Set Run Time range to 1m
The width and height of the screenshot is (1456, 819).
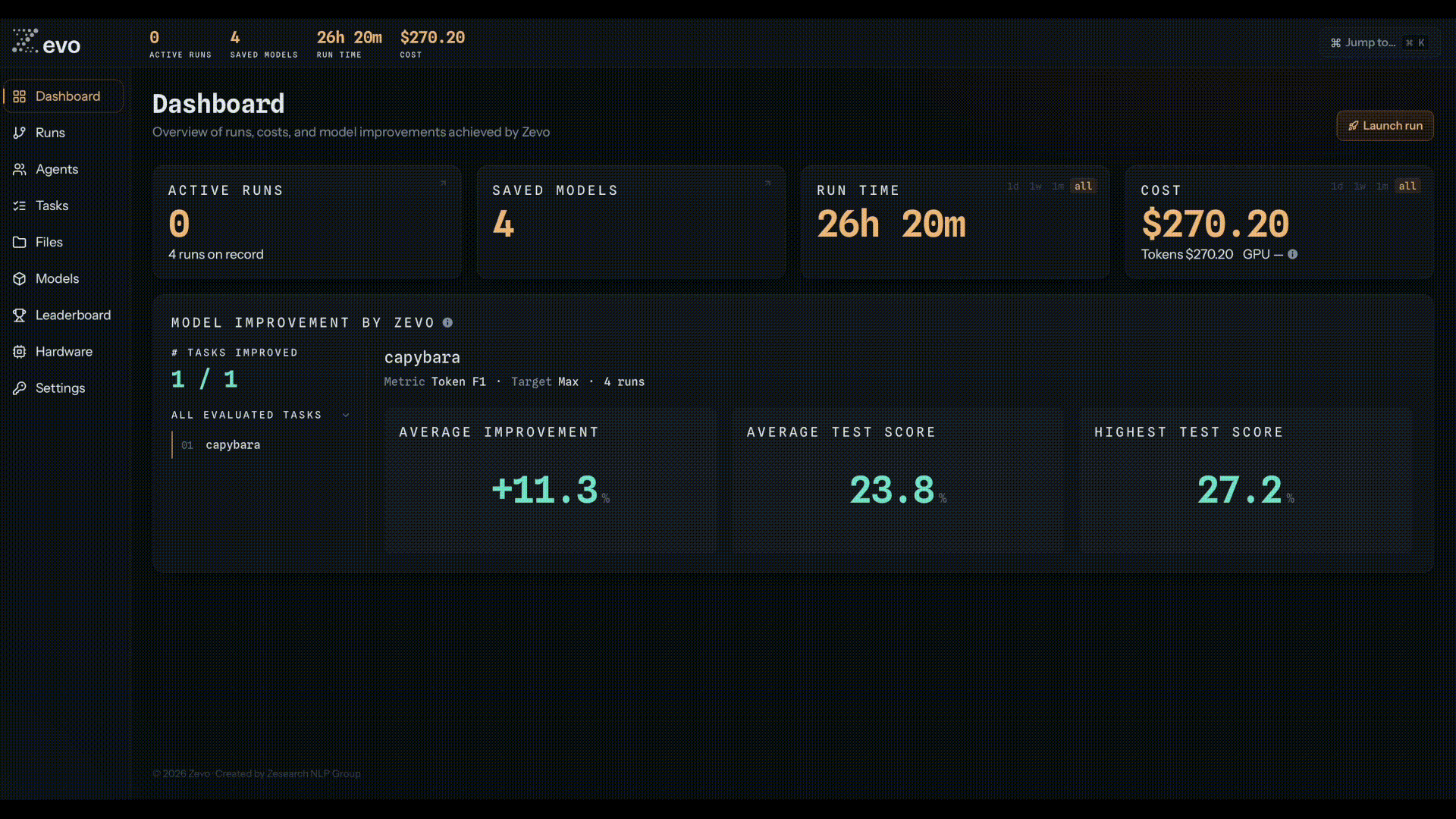click(1058, 186)
